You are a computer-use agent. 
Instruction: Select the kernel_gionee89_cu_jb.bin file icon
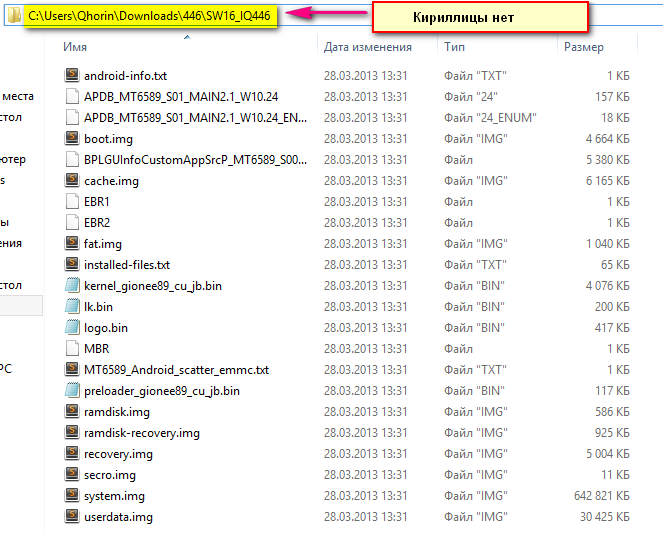71,285
